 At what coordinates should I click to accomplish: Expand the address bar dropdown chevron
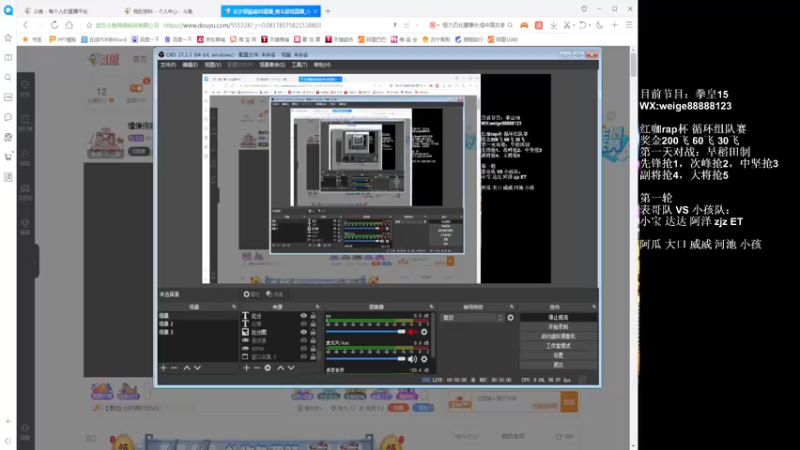[417, 25]
